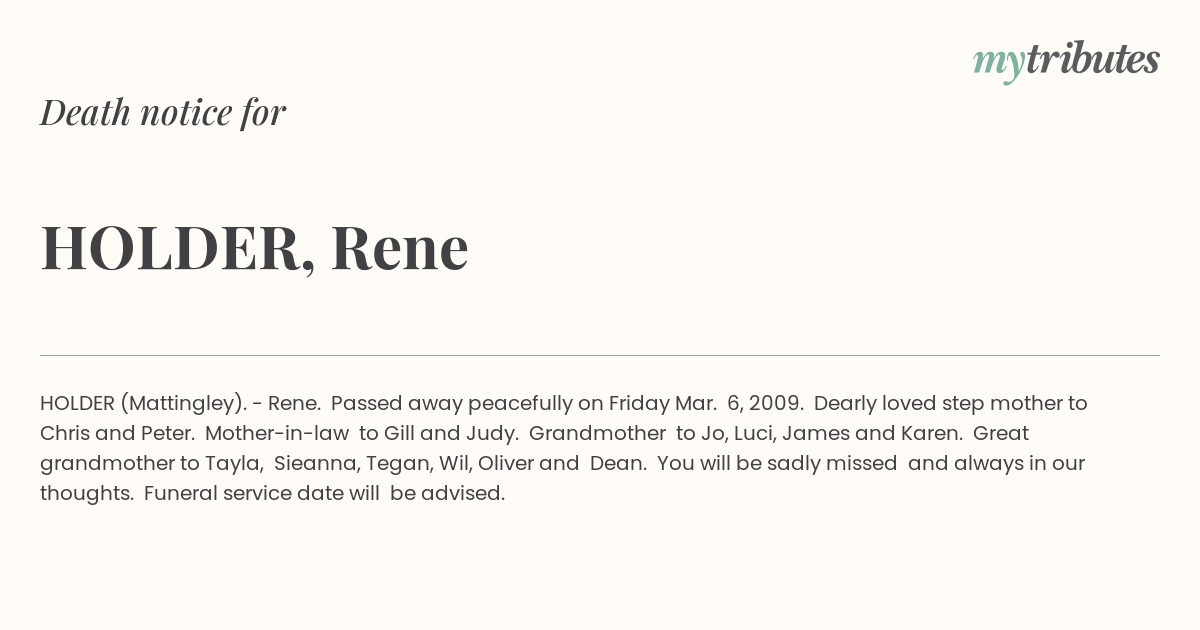Click the "Mother-in-law" text

[x=279, y=434]
